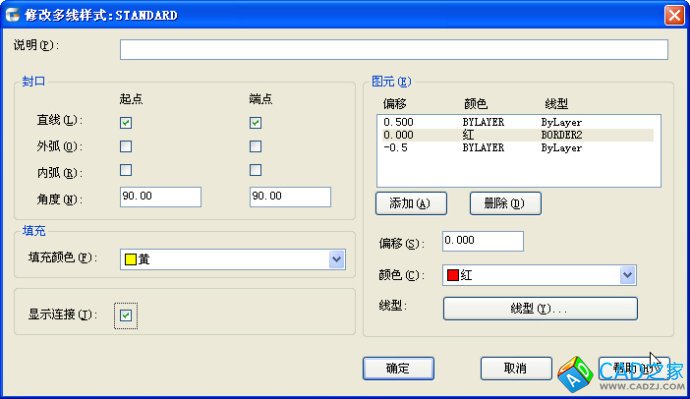Open the 颜色(C) dropdown arrow

(x=628, y=275)
